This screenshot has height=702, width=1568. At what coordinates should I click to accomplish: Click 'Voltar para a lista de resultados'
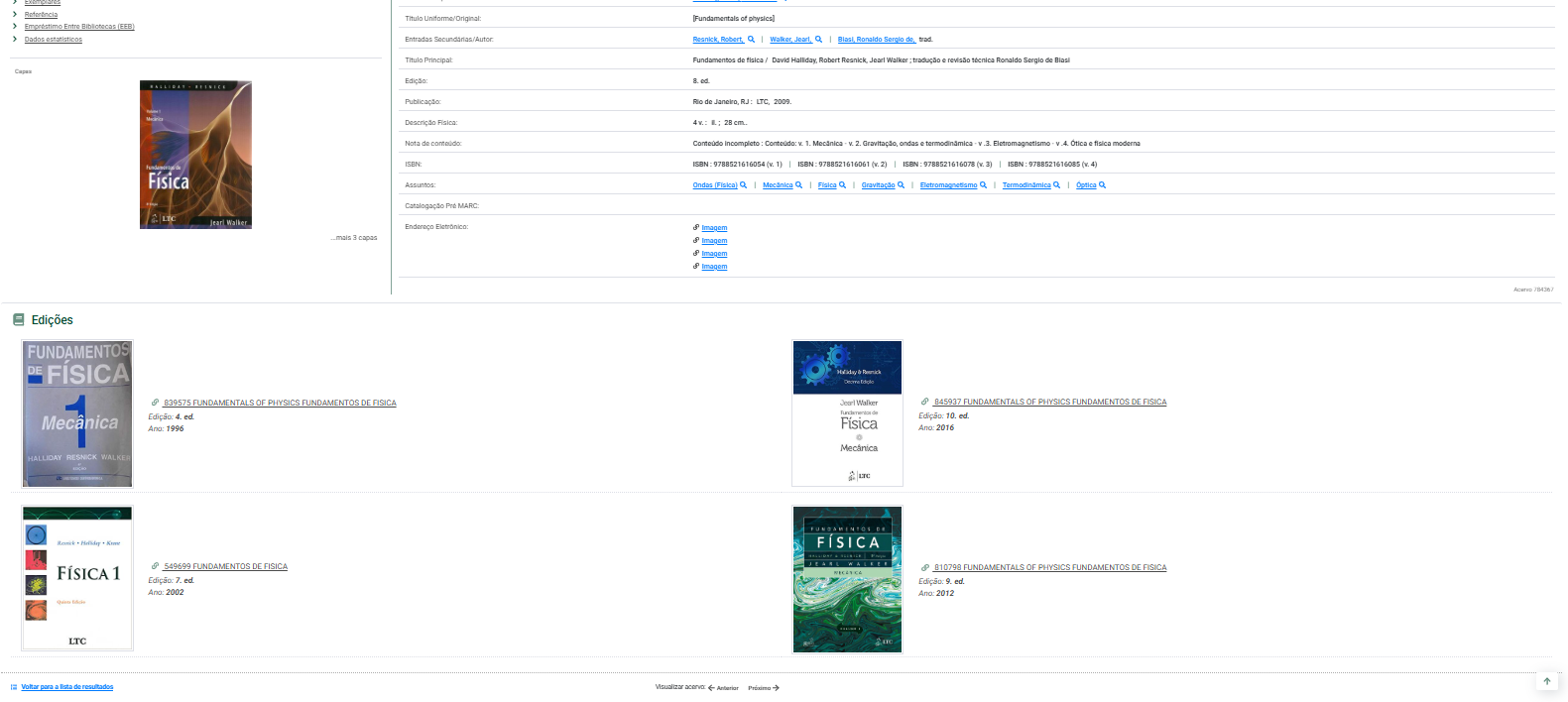tap(67, 687)
